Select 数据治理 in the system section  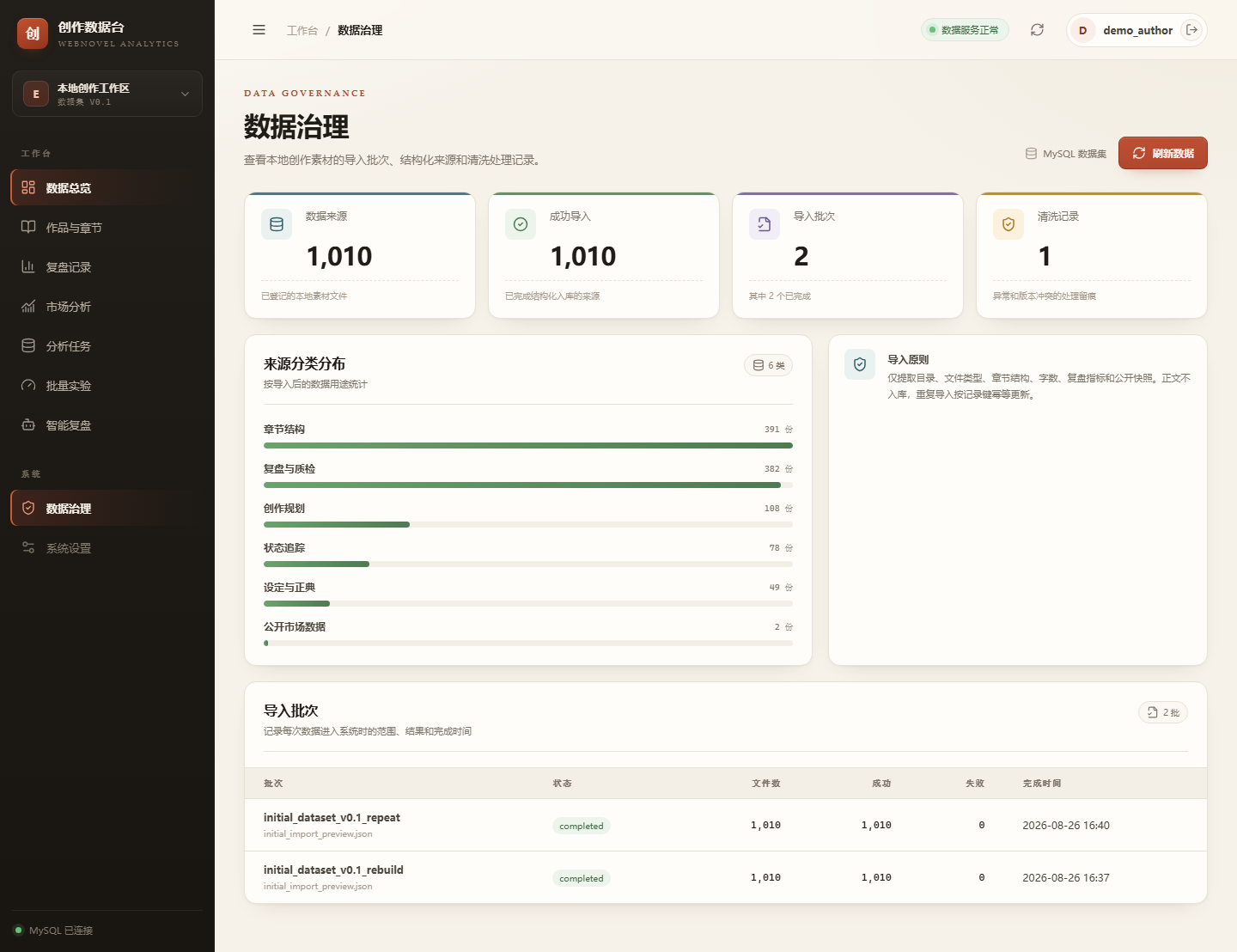click(107, 509)
